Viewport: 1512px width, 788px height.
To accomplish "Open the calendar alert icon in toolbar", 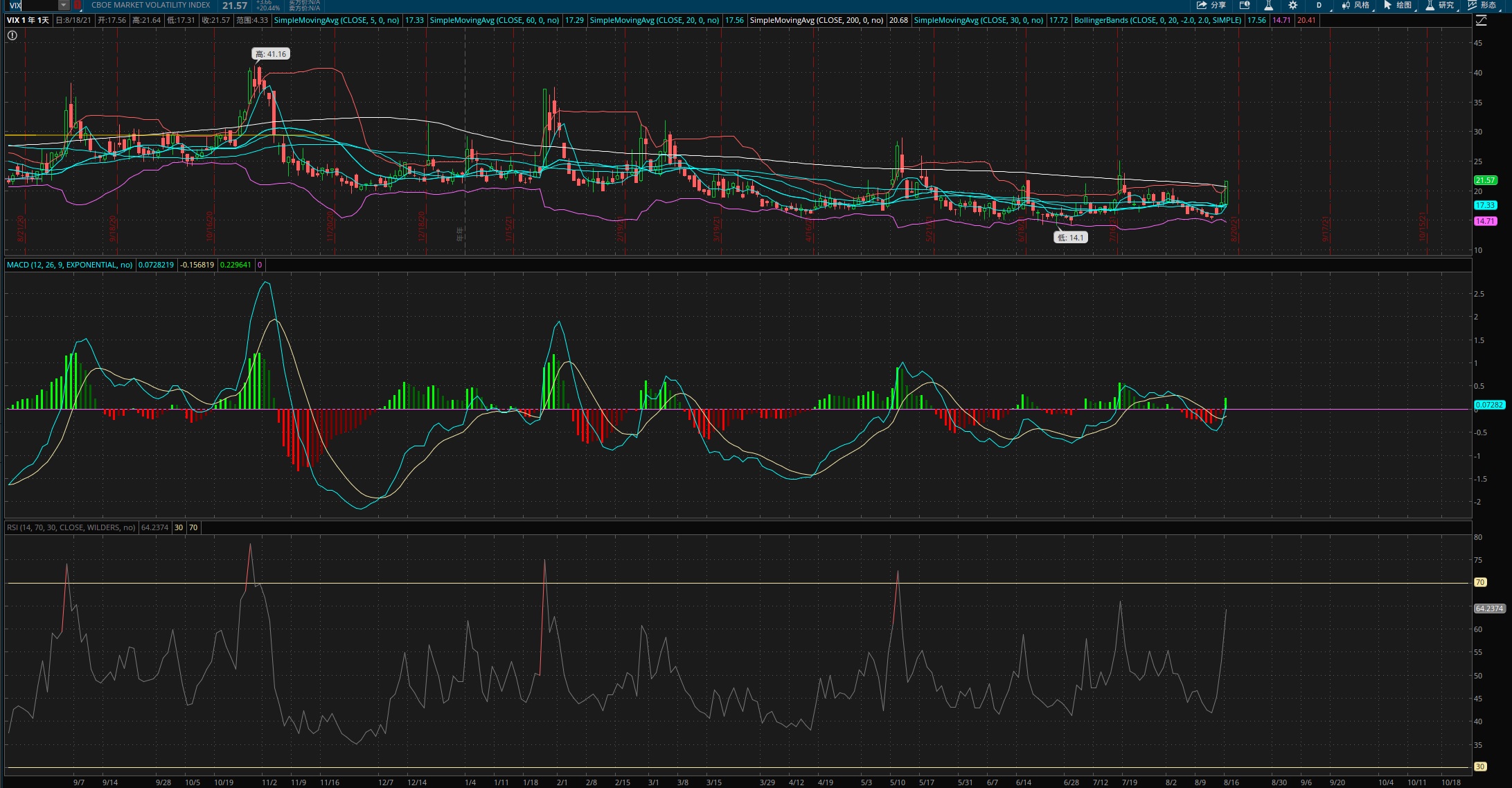I will point(1245,5).
